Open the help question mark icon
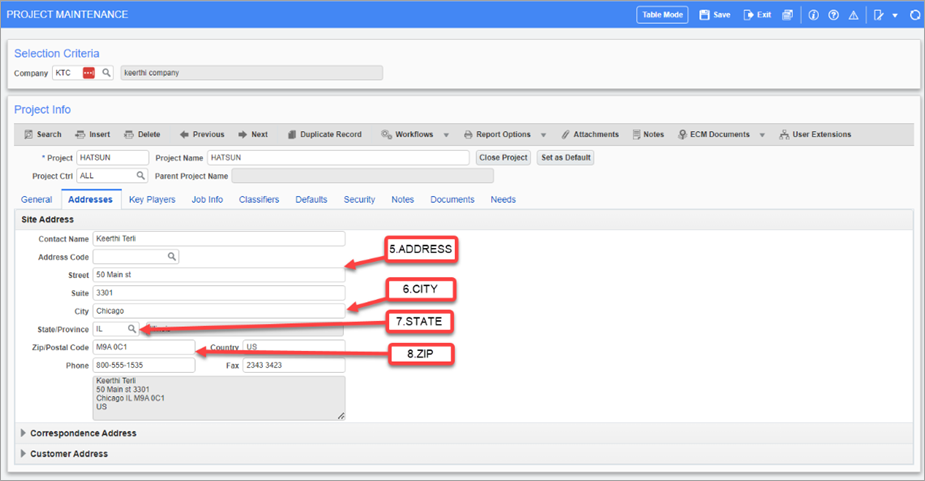This screenshot has width=925, height=481. click(833, 15)
